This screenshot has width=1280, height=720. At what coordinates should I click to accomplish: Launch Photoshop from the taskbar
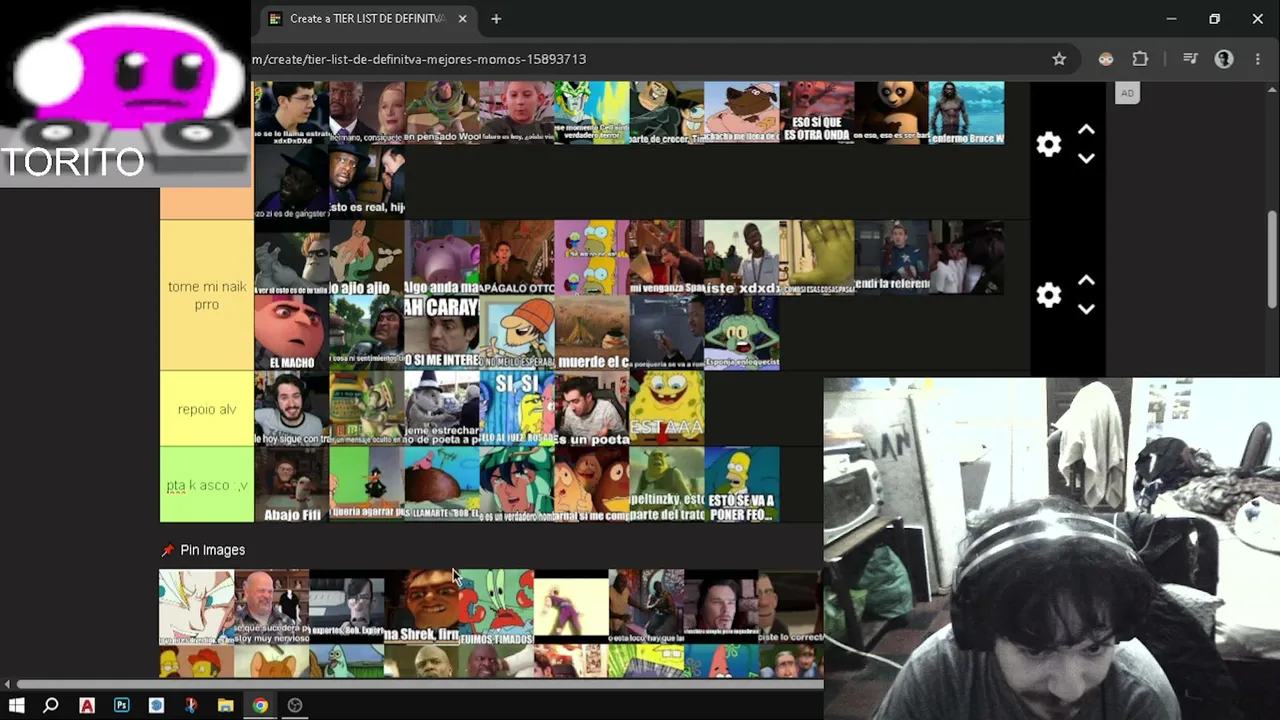point(121,705)
